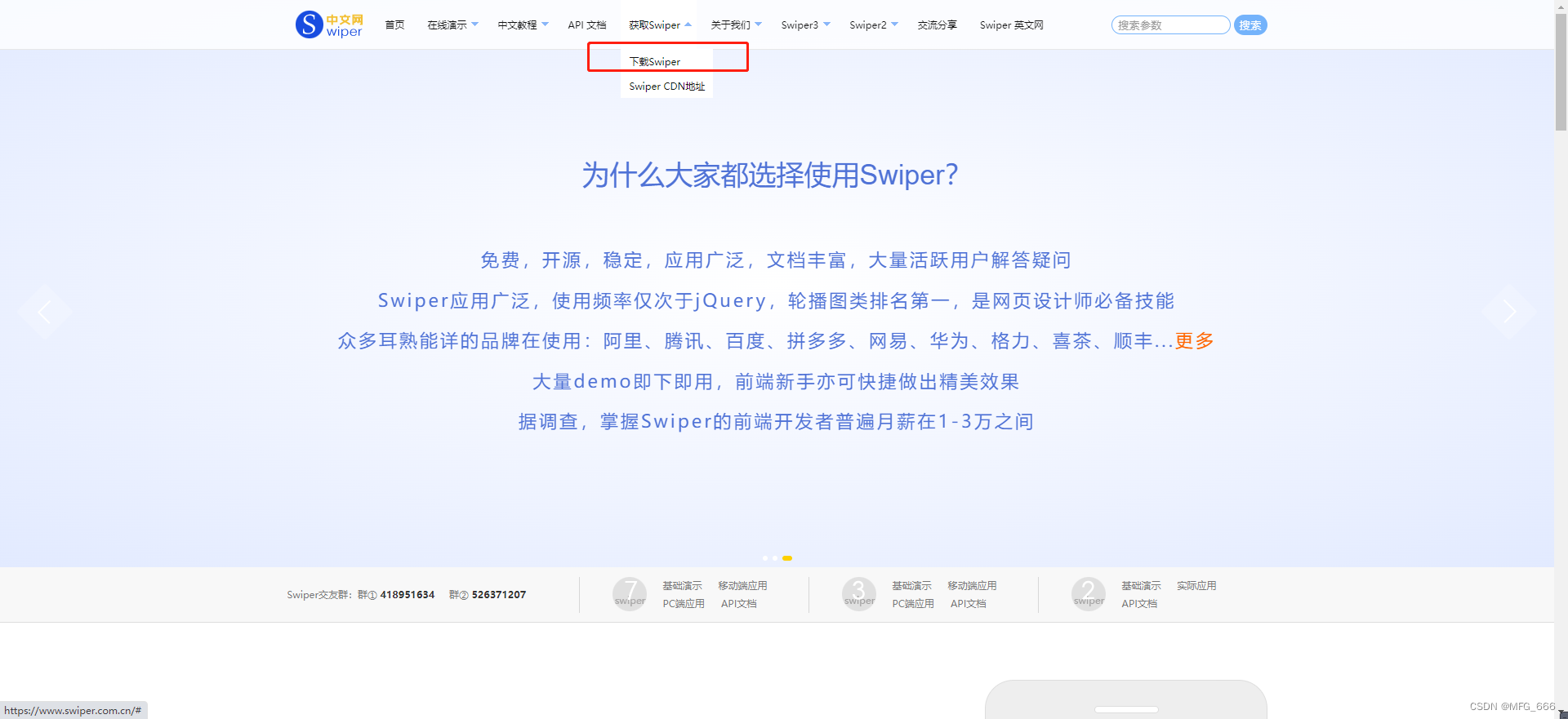Expand the Swiper3 dropdown menu
The height and width of the screenshot is (719, 1568).
click(x=805, y=25)
